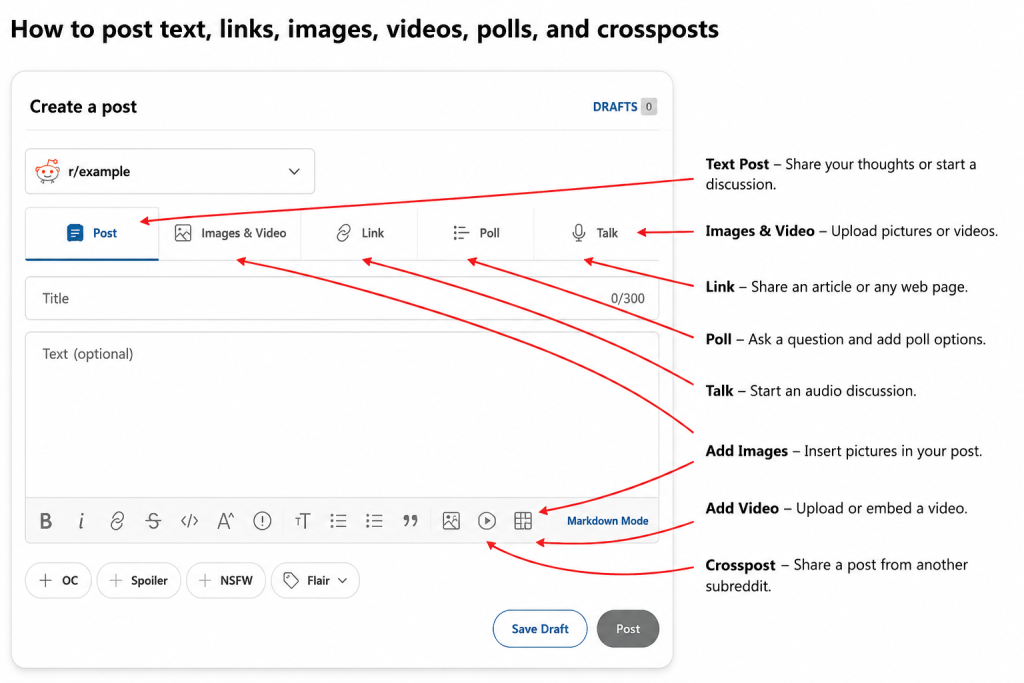This screenshot has width=1024, height=683.
Task: Switch to the Link tab
Action: (359, 233)
